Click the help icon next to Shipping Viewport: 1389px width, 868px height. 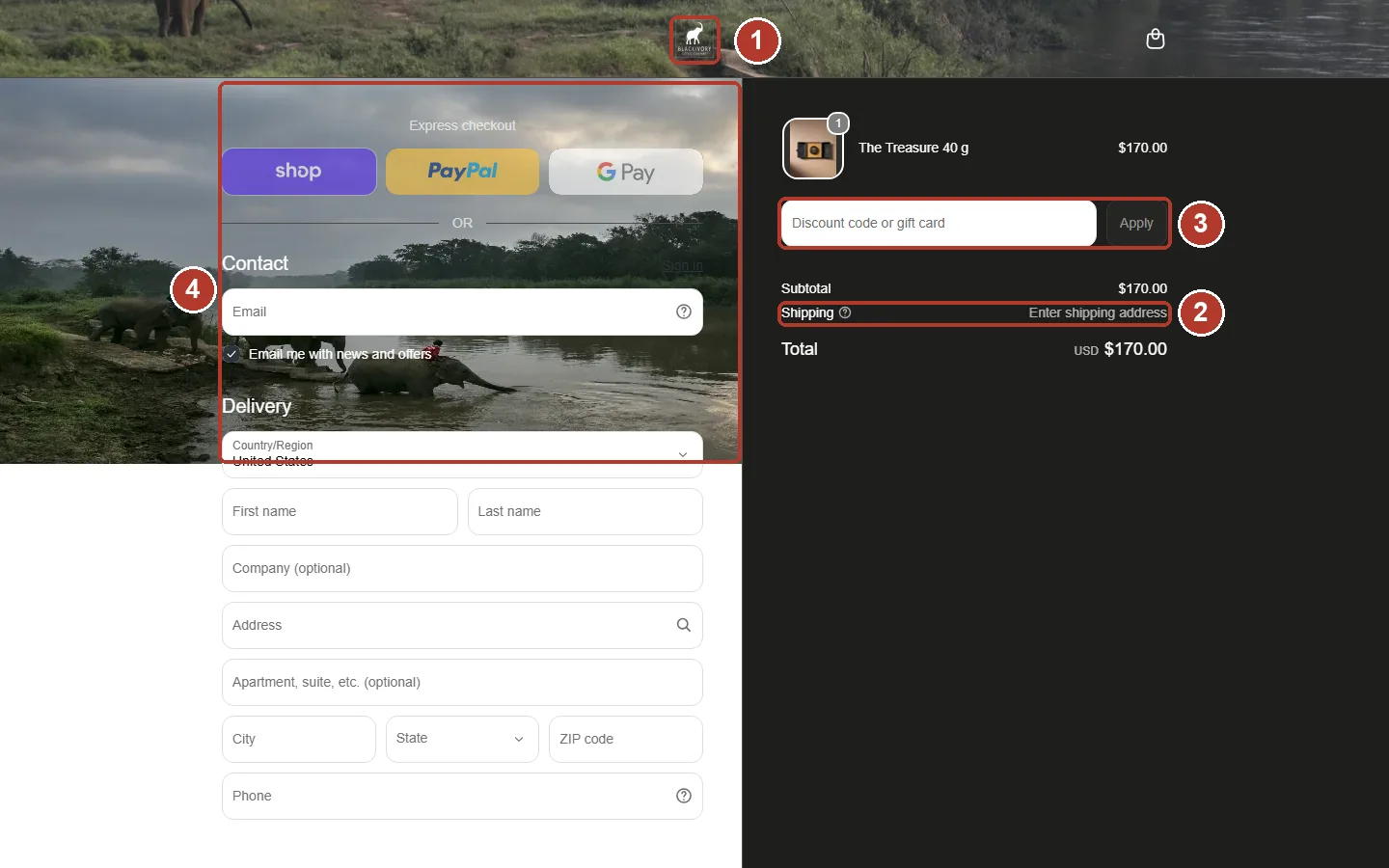845,312
